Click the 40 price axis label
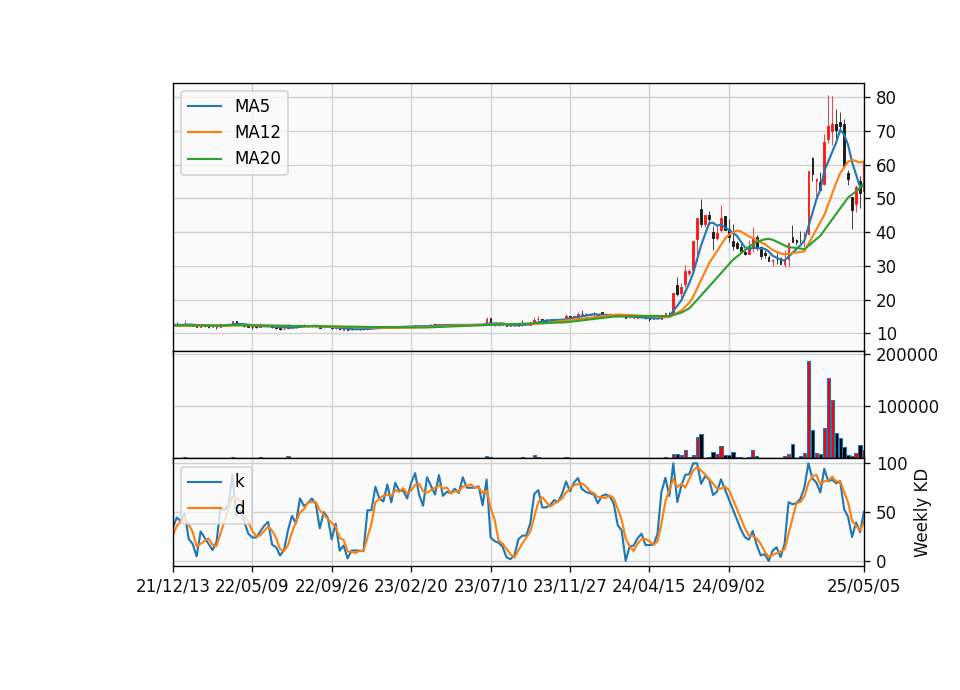960x690 pixels. coord(886,233)
